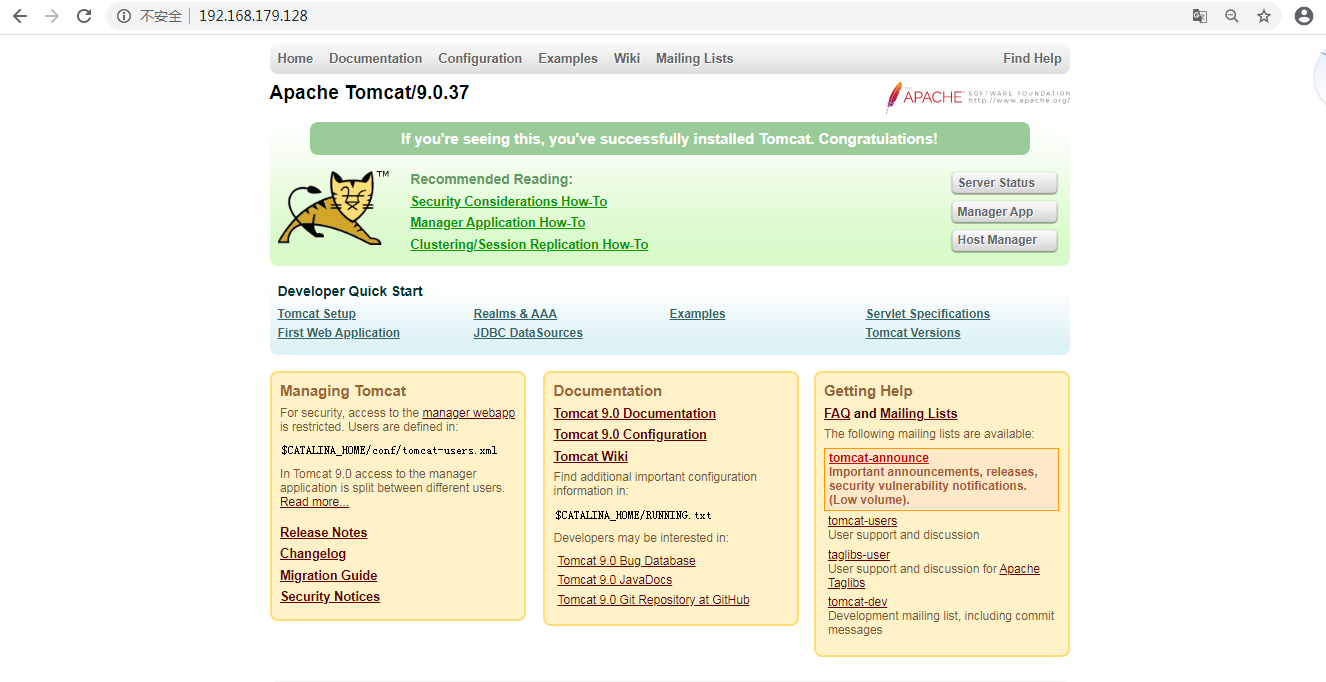Open the Tomcat Setup link
Screen dimensions: 1326x682
pyautogui.click(x=317, y=314)
